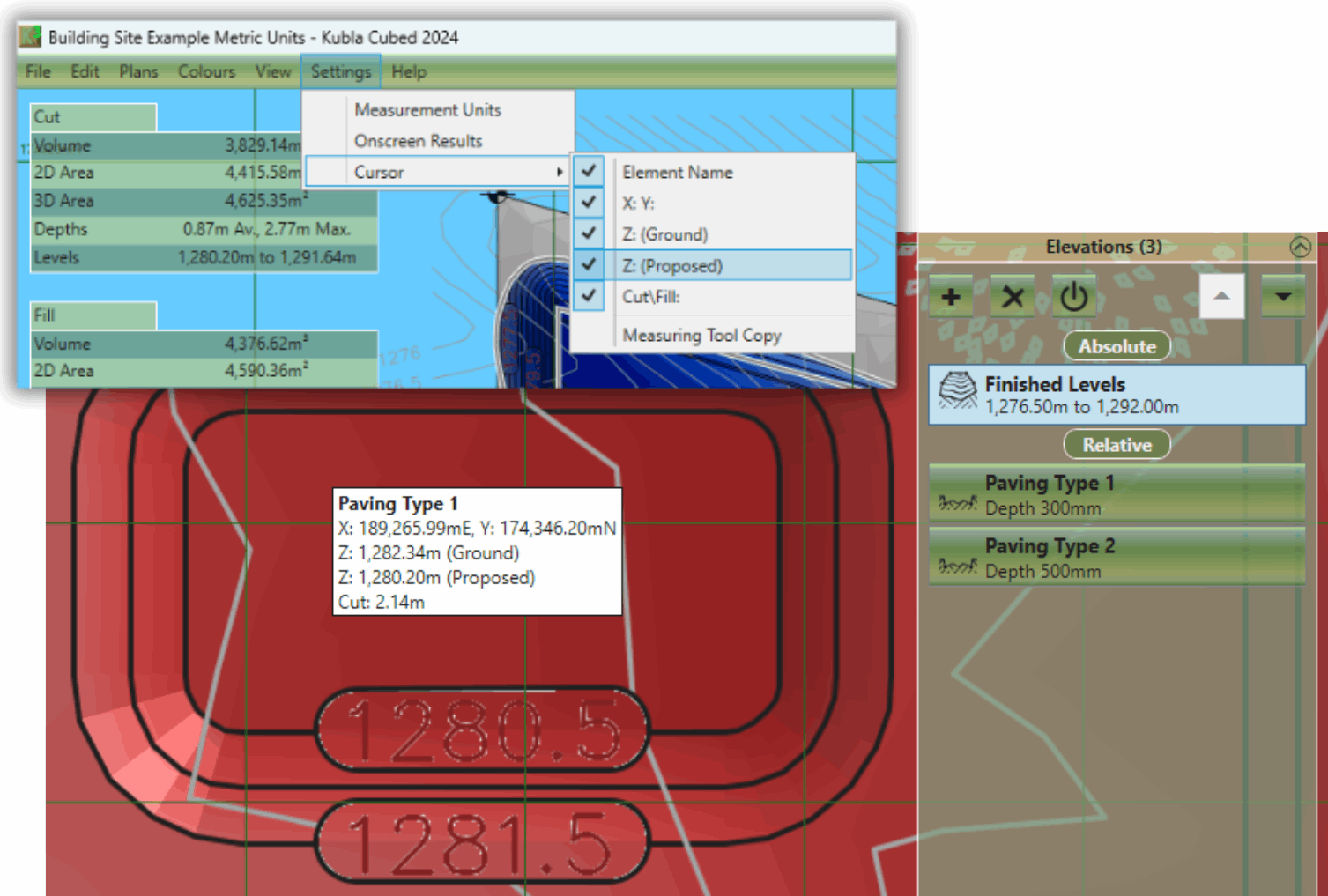The width and height of the screenshot is (1328, 896).
Task: Toggle the Cut\Fill cursor option
Action: [x=650, y=297]
